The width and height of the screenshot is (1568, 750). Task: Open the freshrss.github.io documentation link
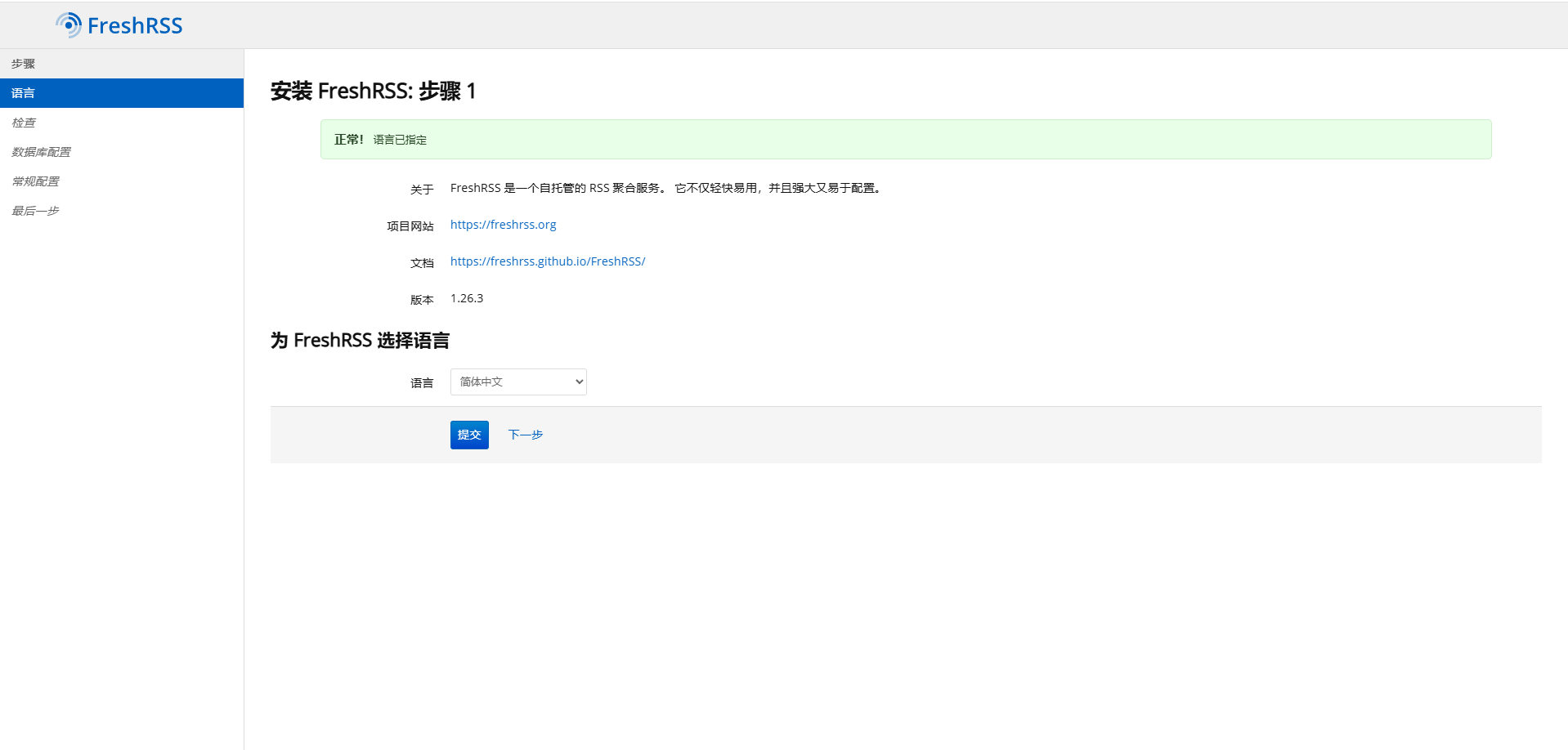click(x=548, y=261)
